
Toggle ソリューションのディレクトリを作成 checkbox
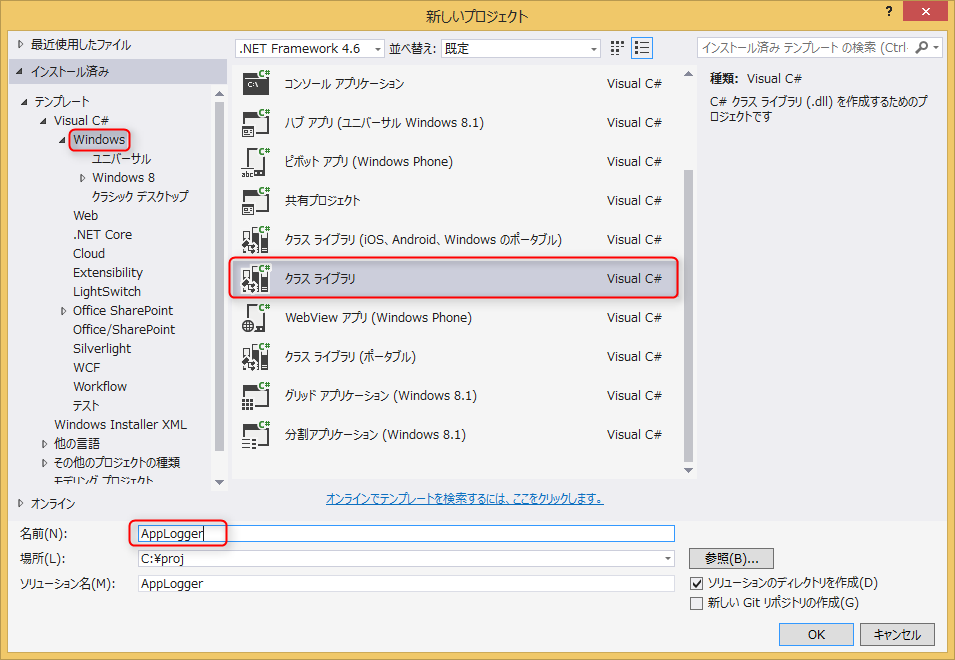tap(696, 583)
